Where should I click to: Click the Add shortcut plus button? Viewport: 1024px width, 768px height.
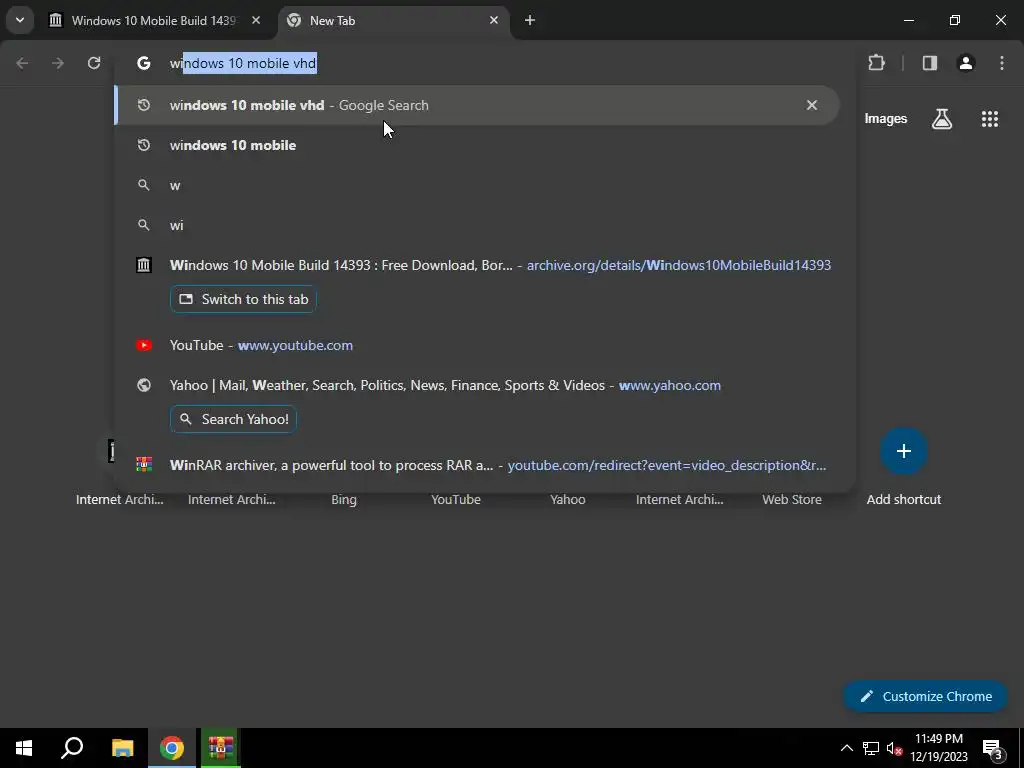click(x=904, y=451)
